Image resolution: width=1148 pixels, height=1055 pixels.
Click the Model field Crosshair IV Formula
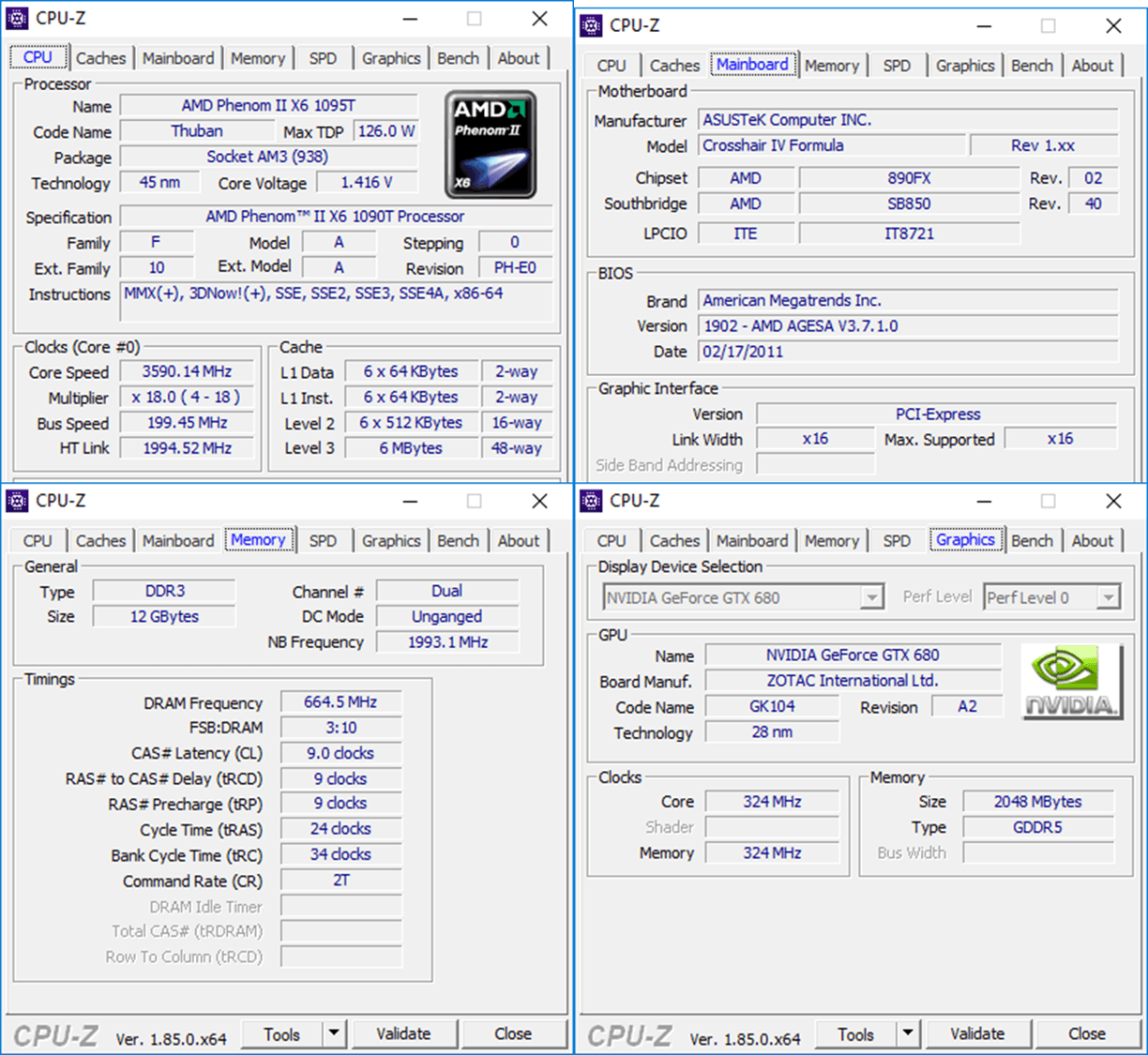pyautogui.click(x=832, y=145)
